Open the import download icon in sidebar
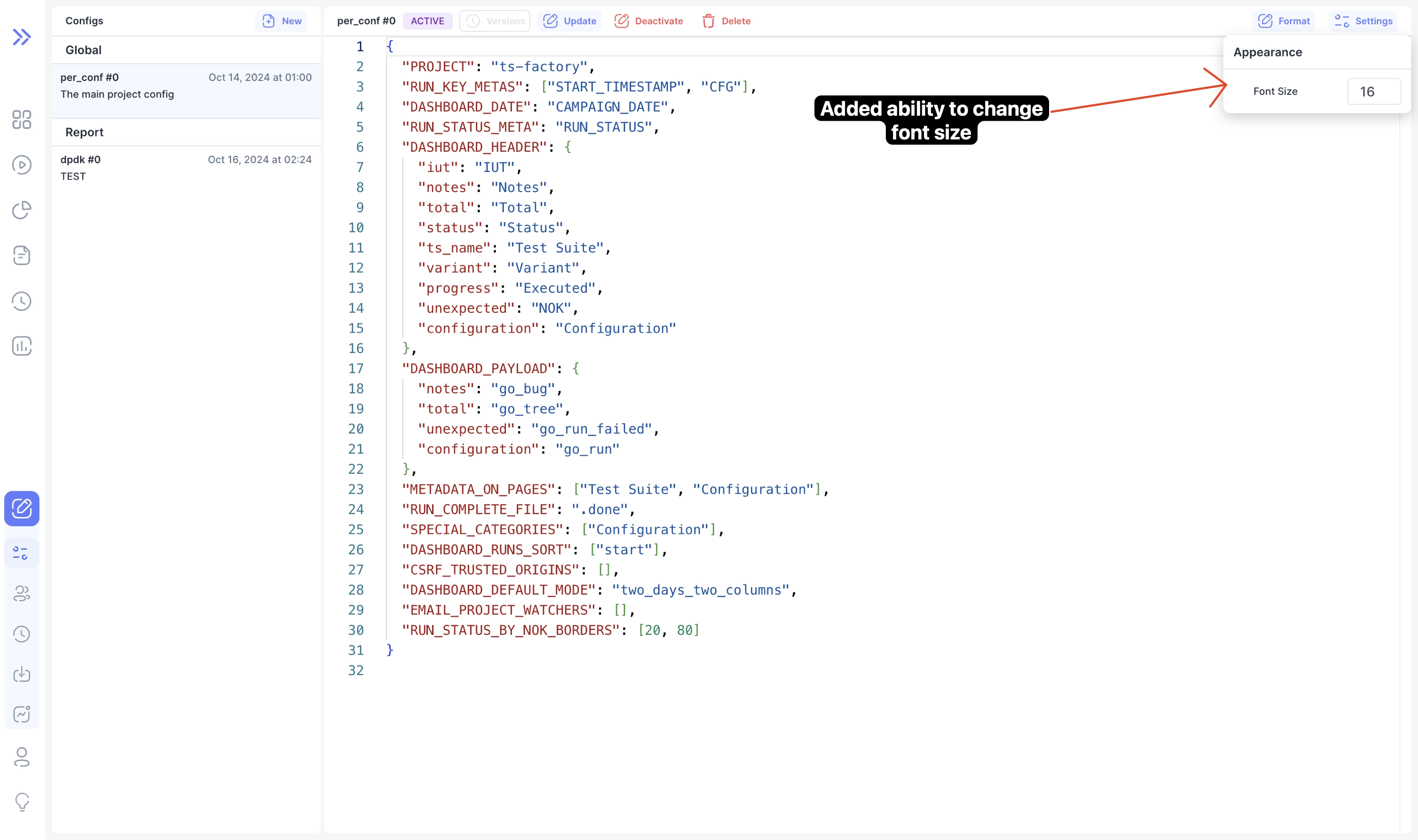The height and width of the screenshot is (840, 1418). tap(22, 673)
